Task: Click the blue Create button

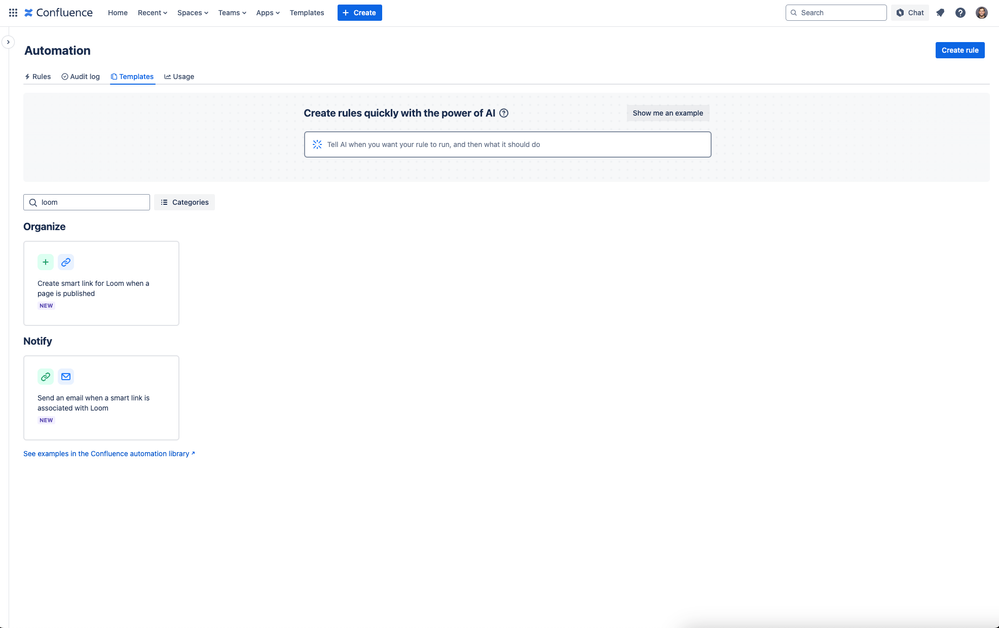Action: (x=359, y=13)
